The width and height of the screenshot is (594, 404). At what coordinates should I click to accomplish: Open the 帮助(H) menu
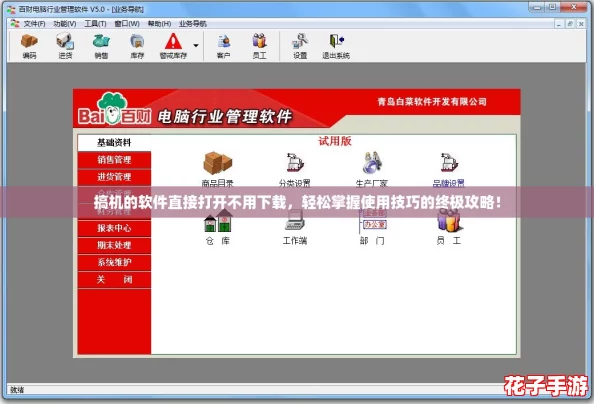[x=159, y=23]
